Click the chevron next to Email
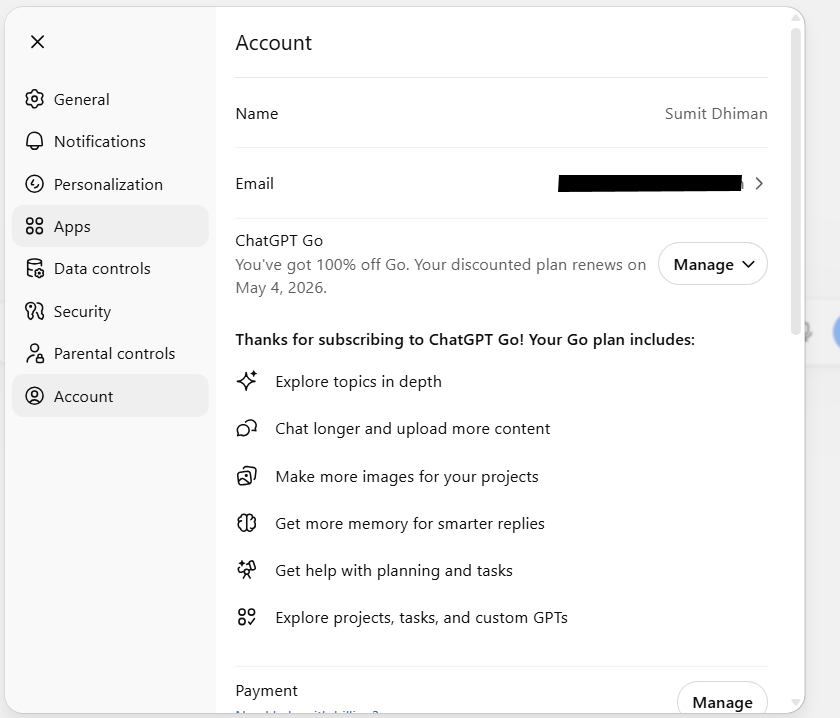The width and height of the screenshot is (840, 718). click(759, 184)
